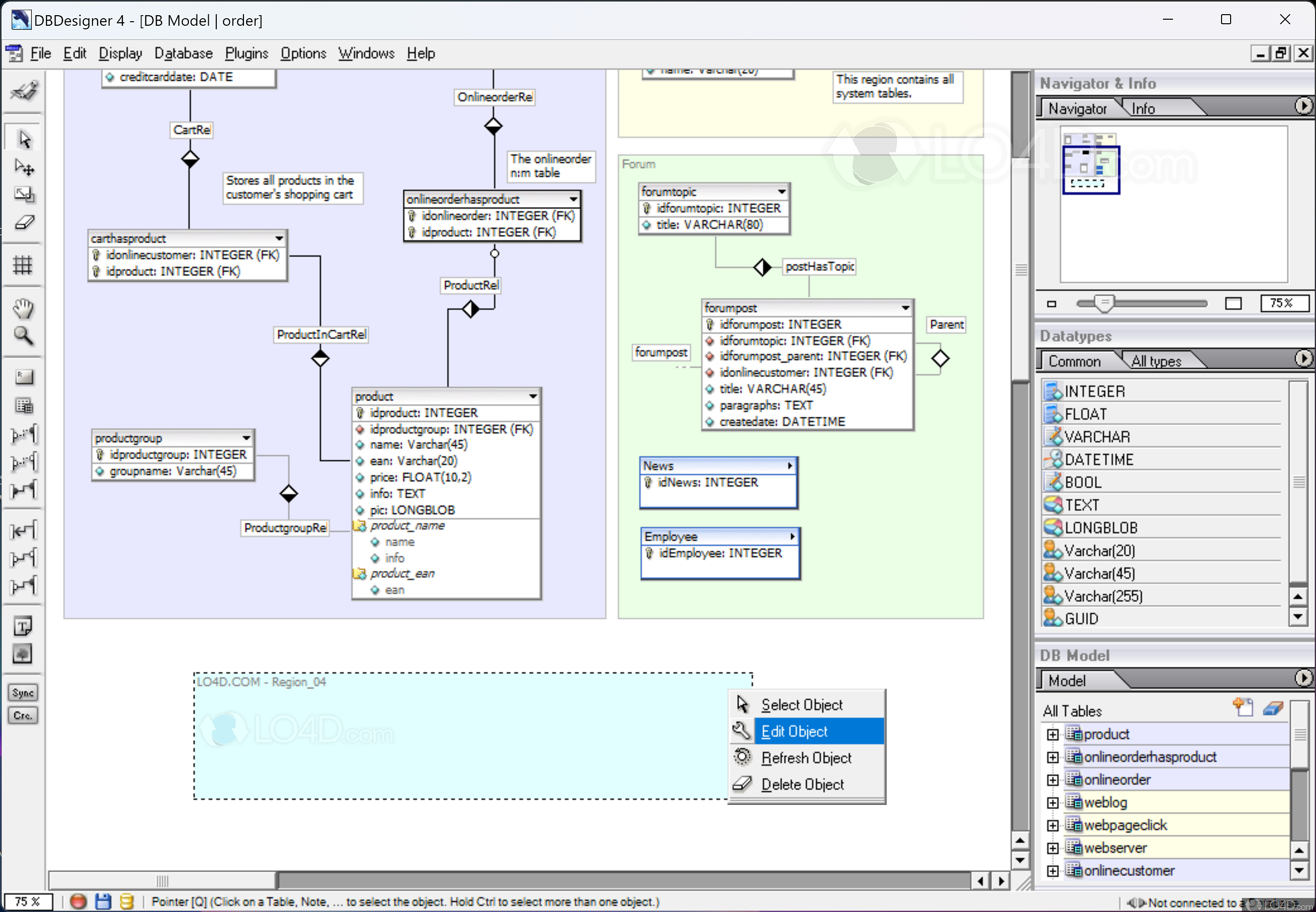Expand the weblog tree node
Image resolution: width=1316 pixels, height=912 pixels.
(x=1052, y=803)
